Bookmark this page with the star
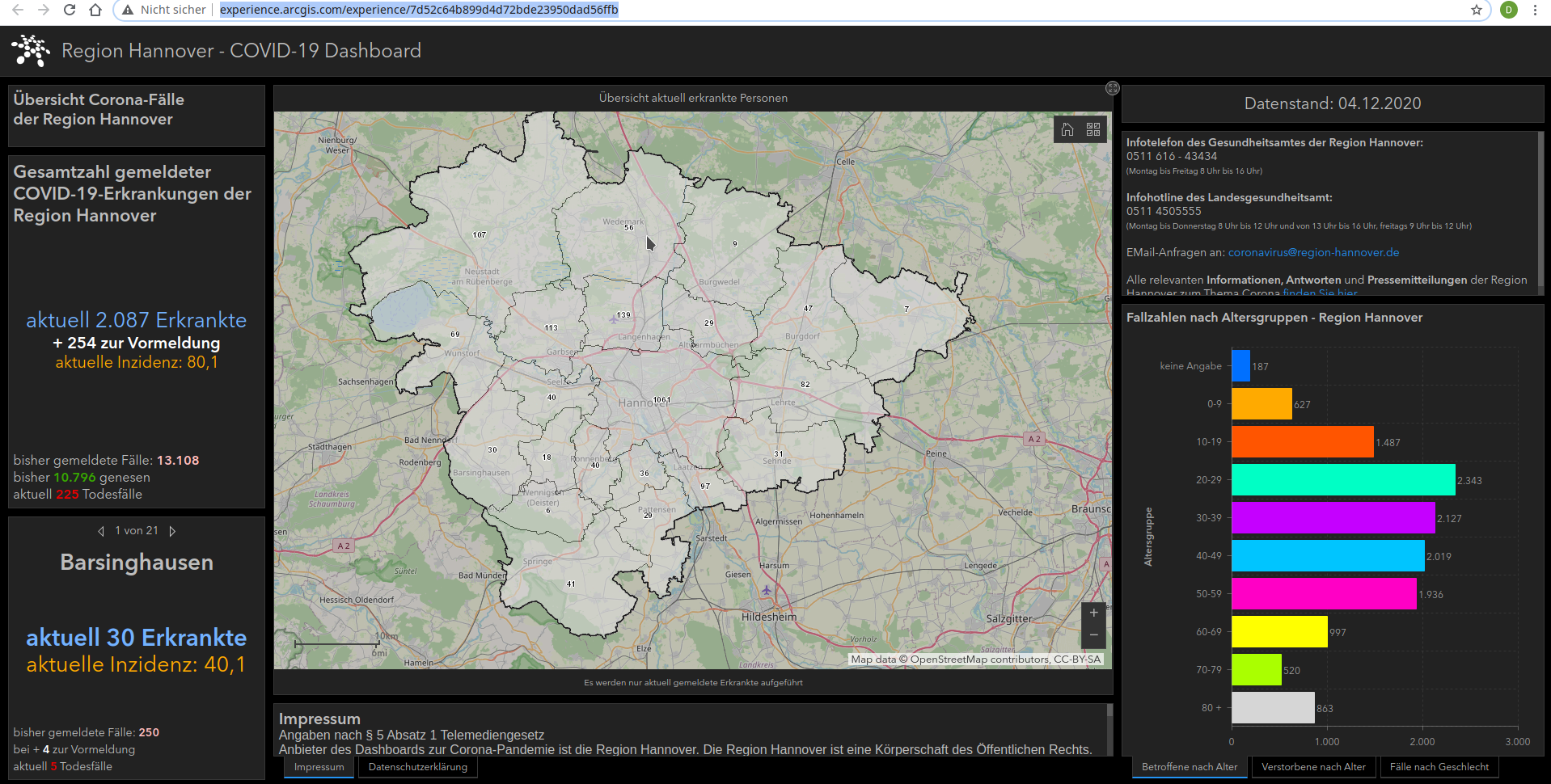Viewport: 1551px width, 784px height. click(1477, 10)
